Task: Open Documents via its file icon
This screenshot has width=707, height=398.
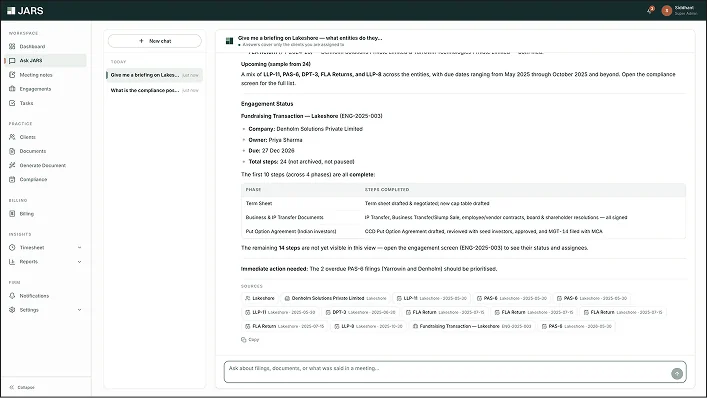Action: pyautogui.click(x=12, y=151)
